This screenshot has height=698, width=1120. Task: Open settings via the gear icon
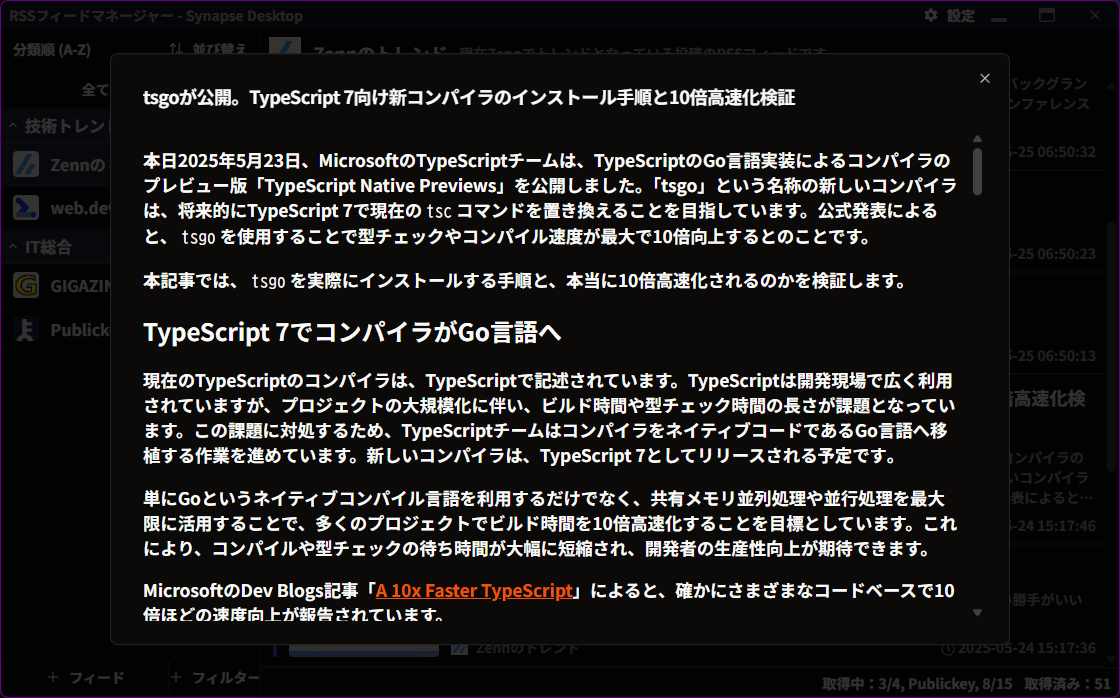coord(931,16)
